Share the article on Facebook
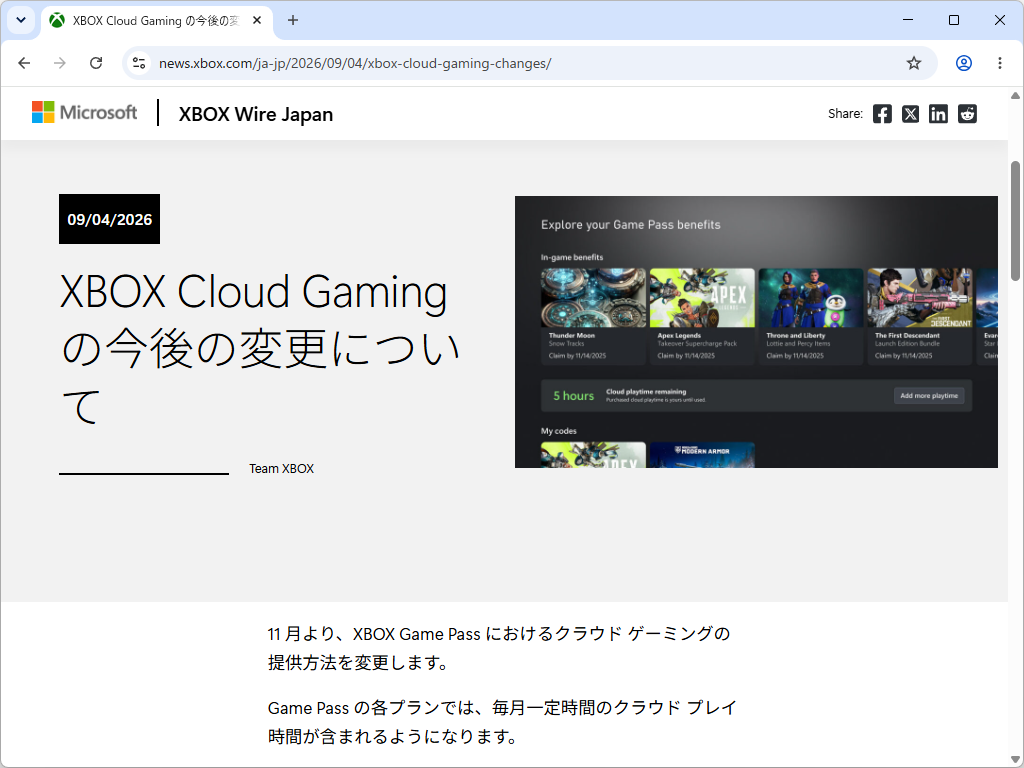 click(882, 114)
